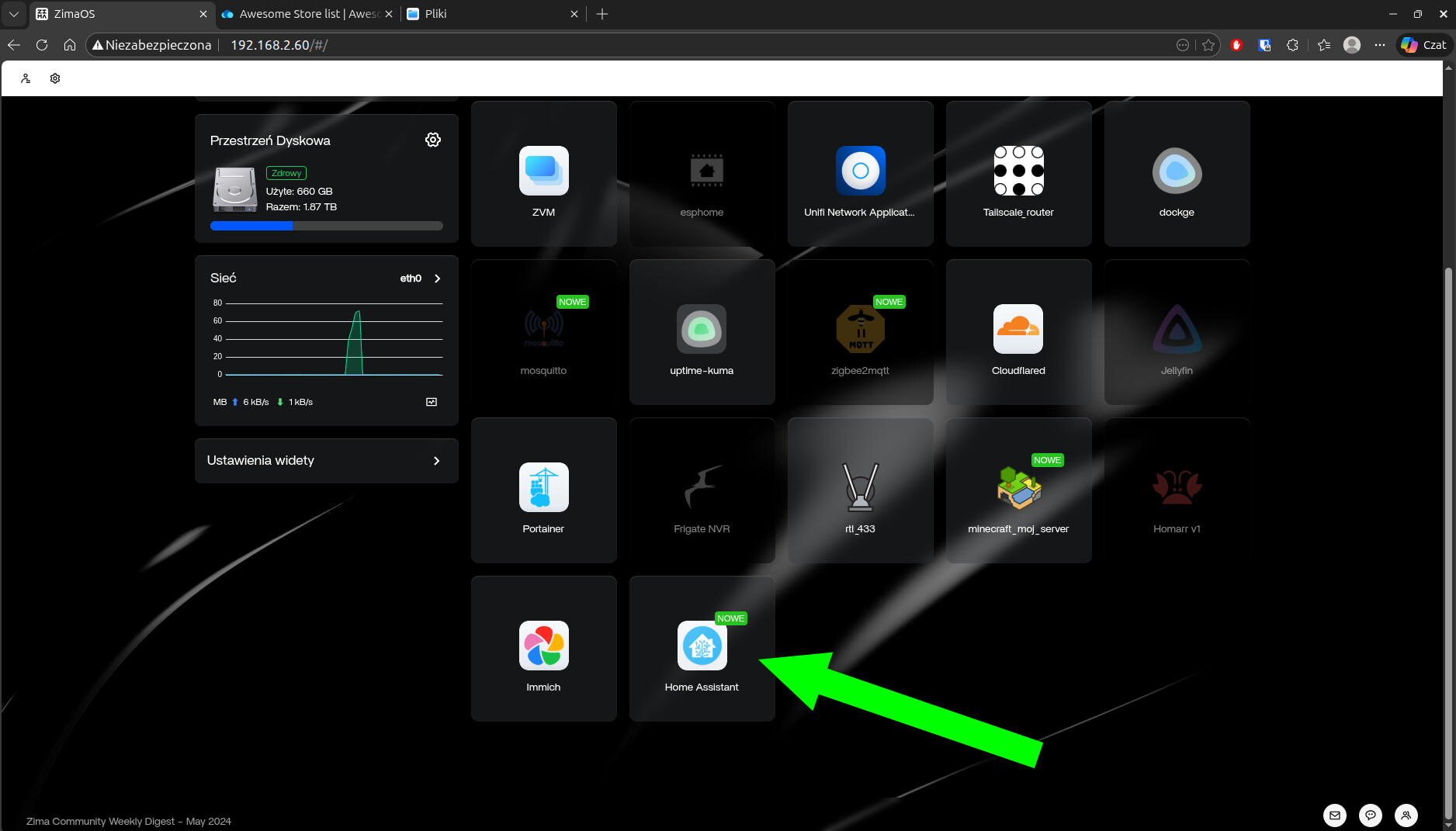Launch the dockge app
Screen dimensions: 1456x831
(1177, 171)
